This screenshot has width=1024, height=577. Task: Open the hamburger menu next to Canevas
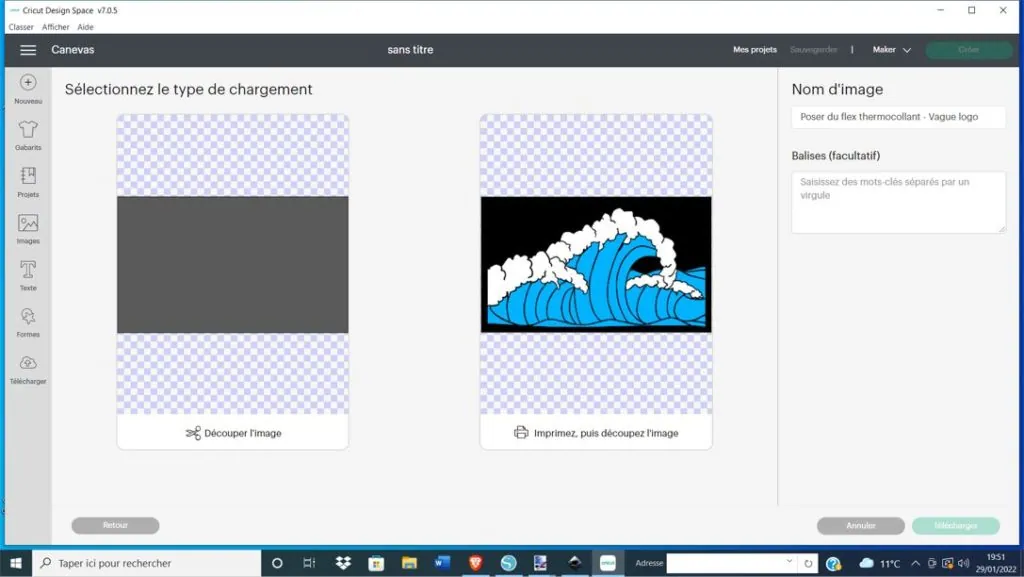(x=28, y=50)
